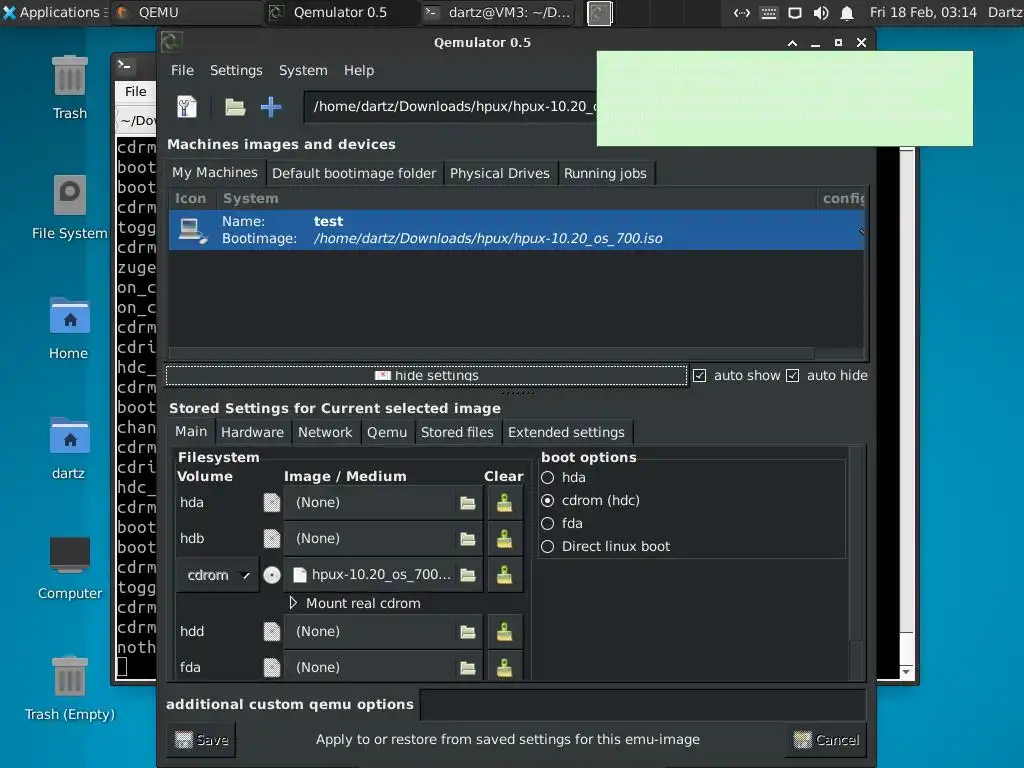The width and height of the screenshot is (1024, 768).
Task: Open the bootimage path combo box
Action: (450, 106)
